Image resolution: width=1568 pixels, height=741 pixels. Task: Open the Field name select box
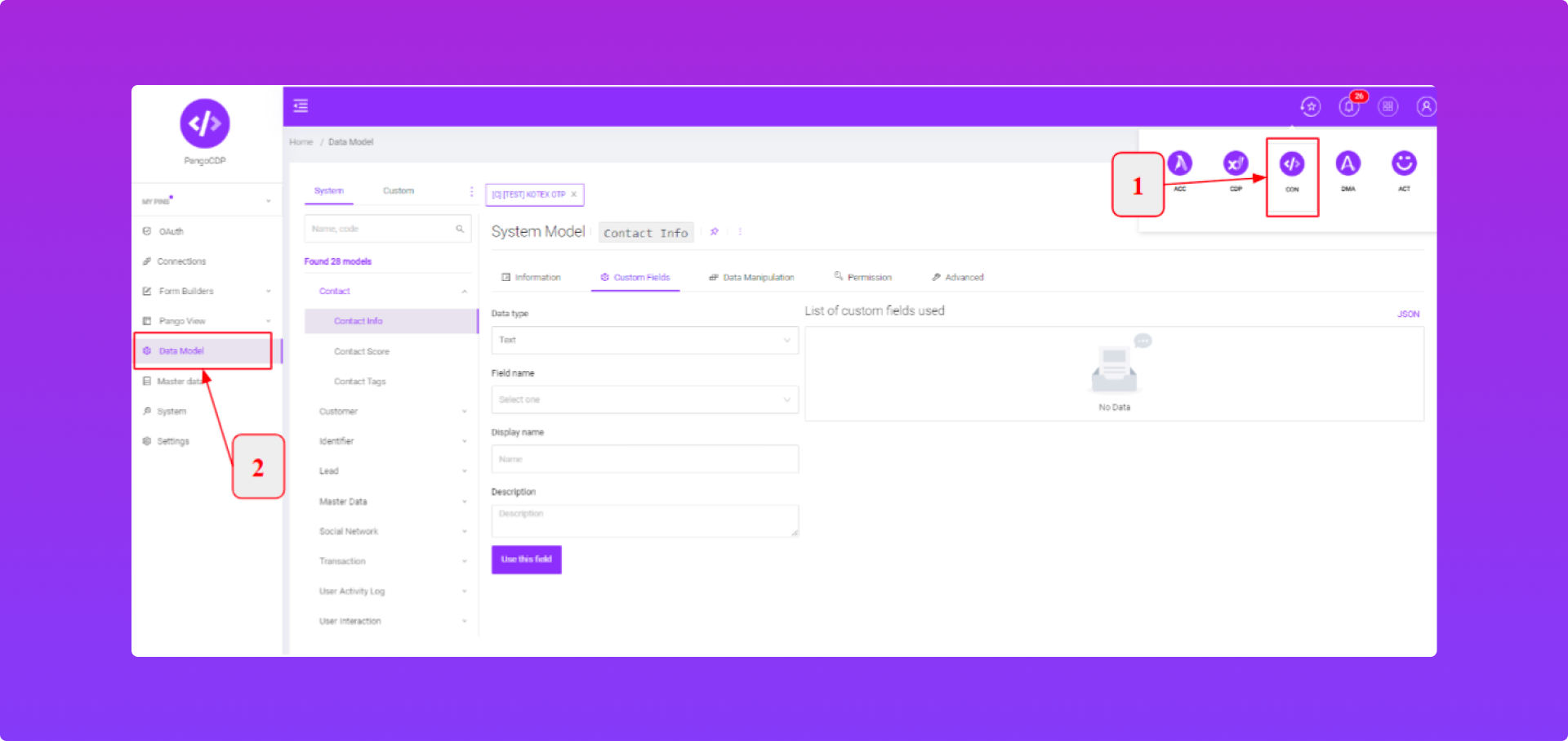[x=644, y=400]
